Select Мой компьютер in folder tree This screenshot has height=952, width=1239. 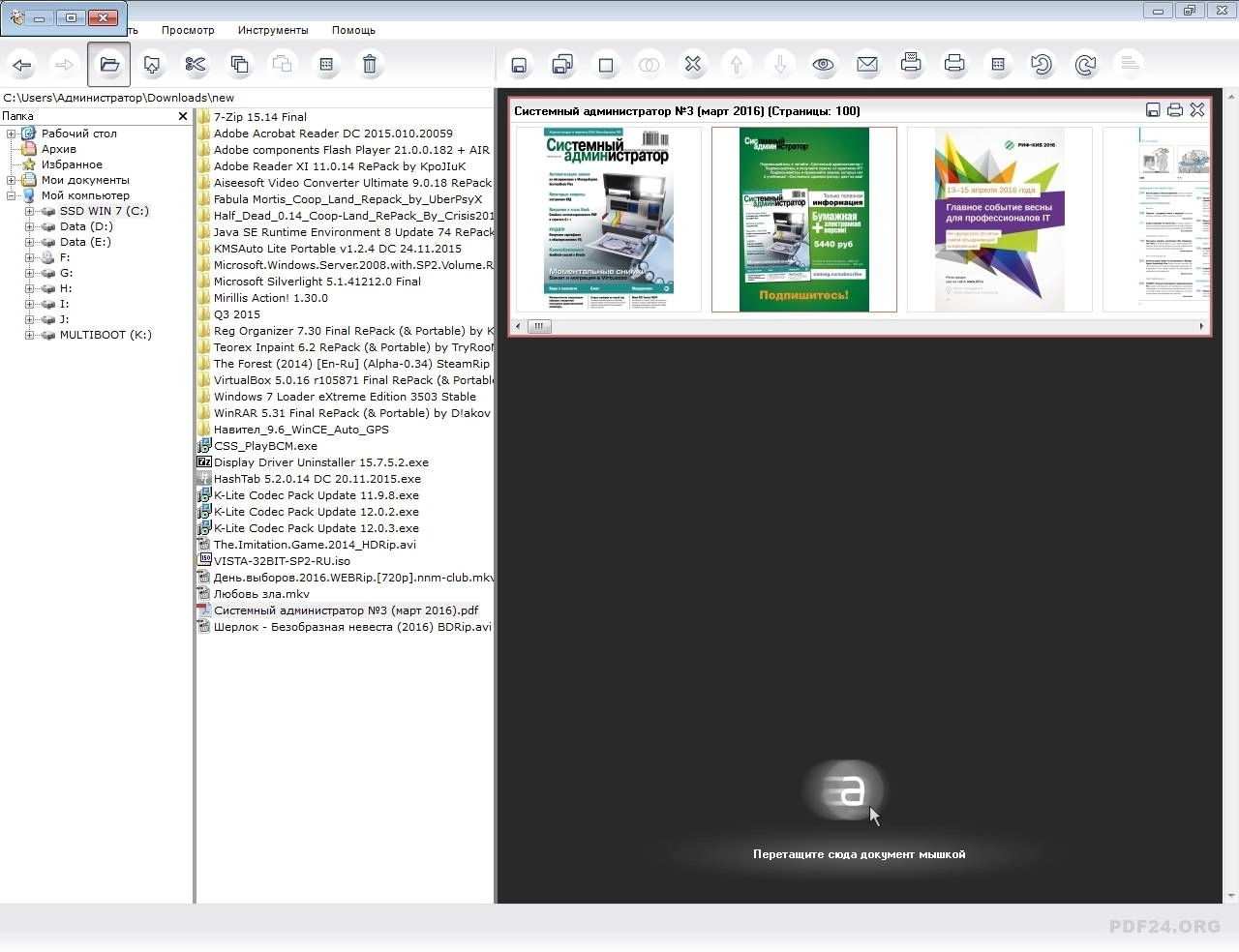pos(85,195)
